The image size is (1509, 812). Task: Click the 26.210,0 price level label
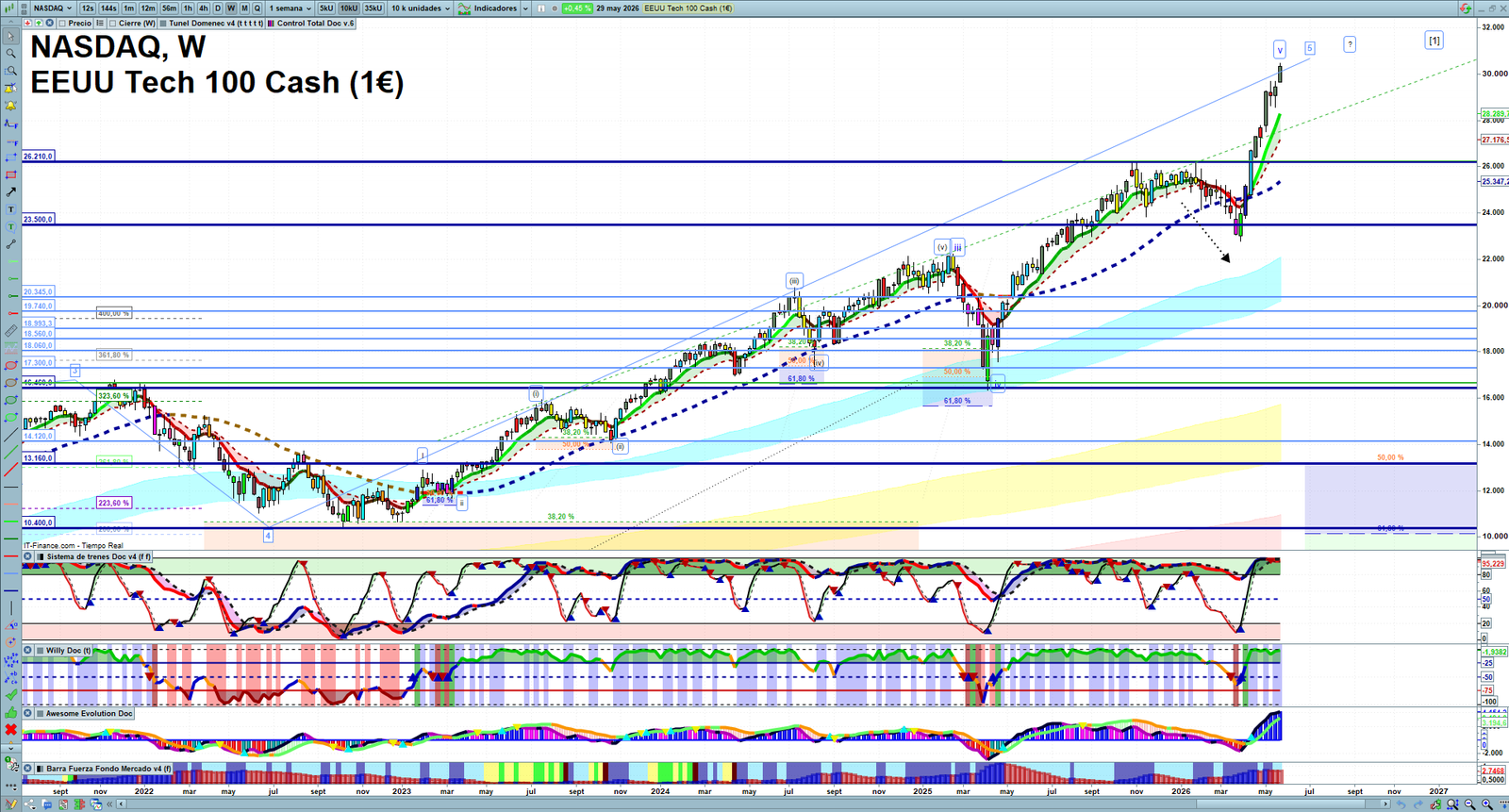(39, 157)
